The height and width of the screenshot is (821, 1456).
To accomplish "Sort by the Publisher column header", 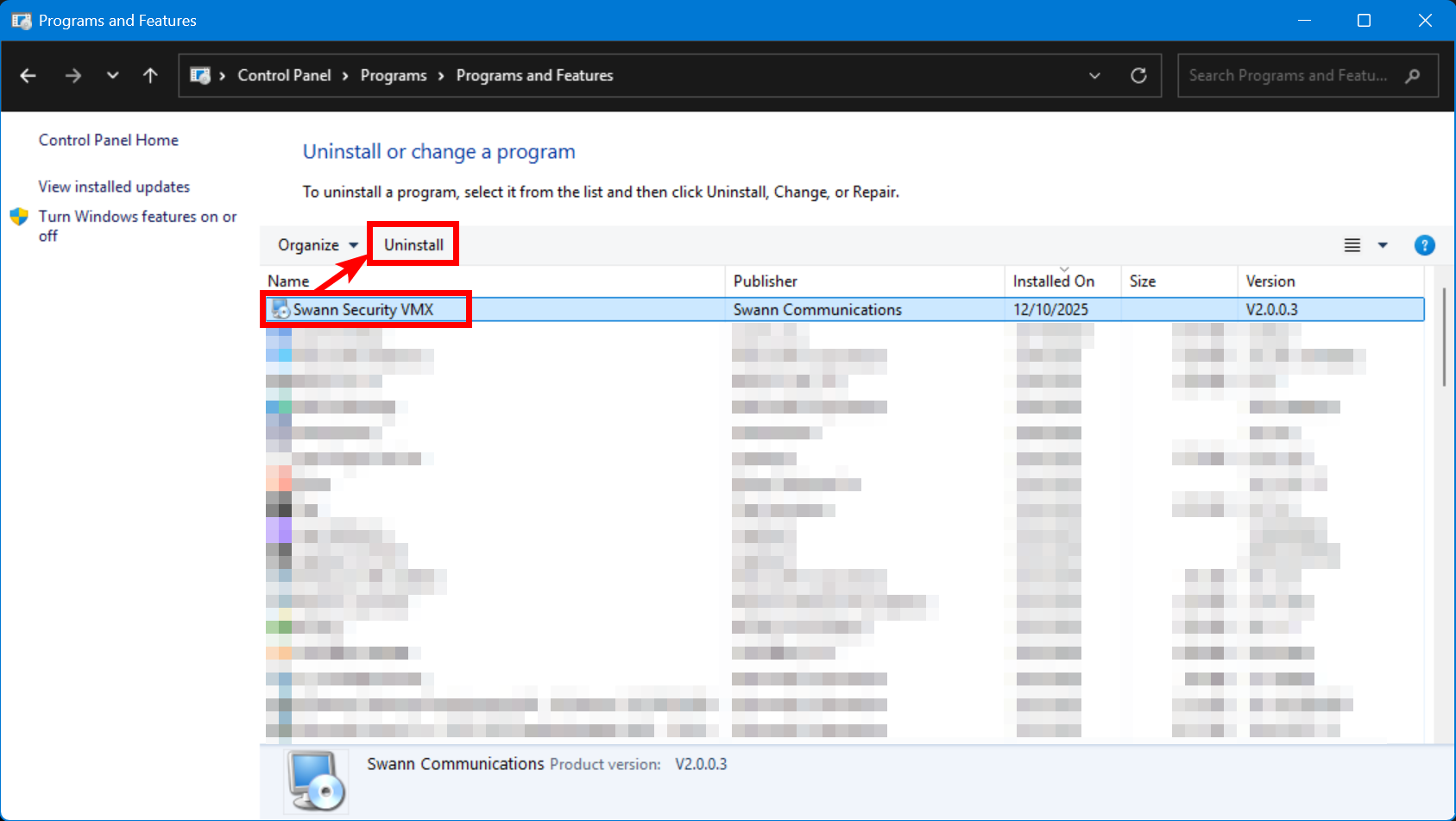I will 766,281.
